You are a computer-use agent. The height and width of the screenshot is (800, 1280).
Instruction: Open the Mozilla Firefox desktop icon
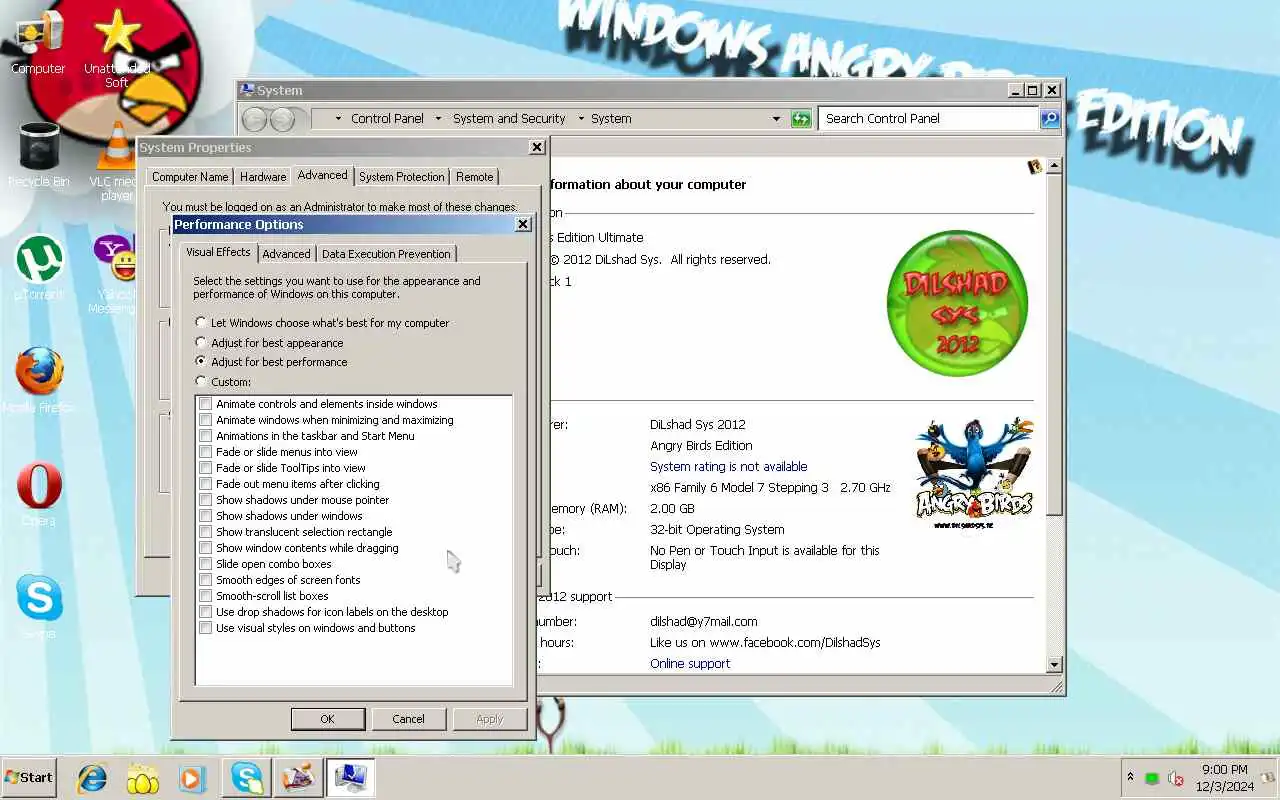click(x=39, y=380)
